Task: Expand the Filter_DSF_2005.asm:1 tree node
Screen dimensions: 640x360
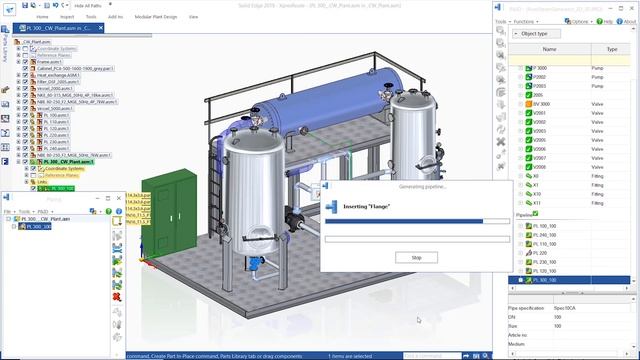Action: coord(18,82)
